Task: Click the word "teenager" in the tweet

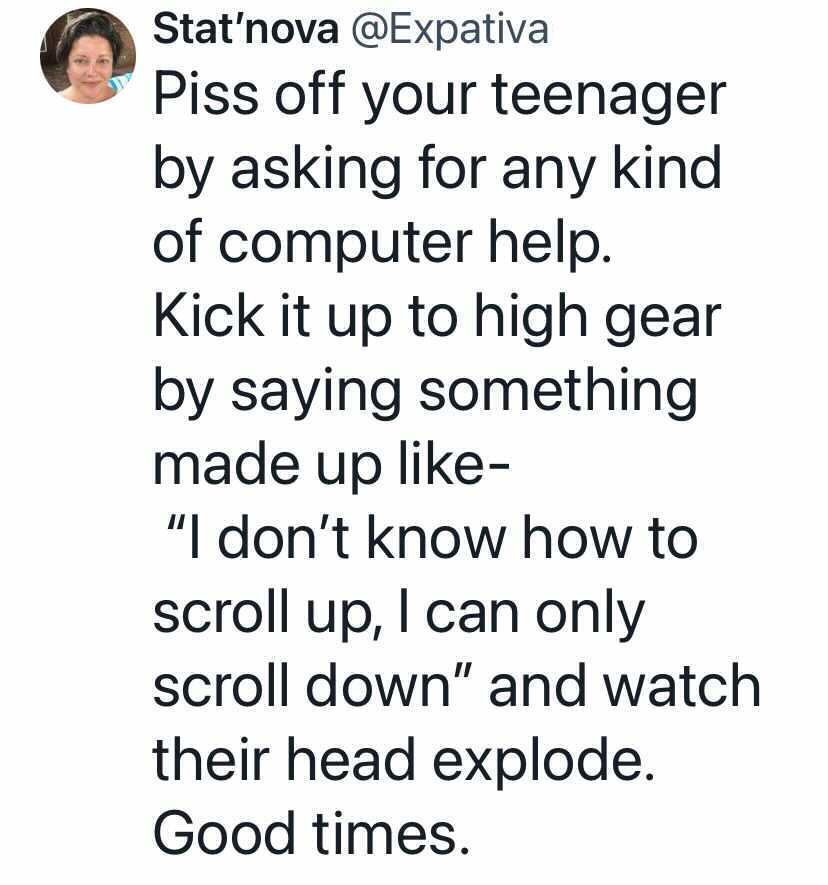Action: tap(609, 97)
